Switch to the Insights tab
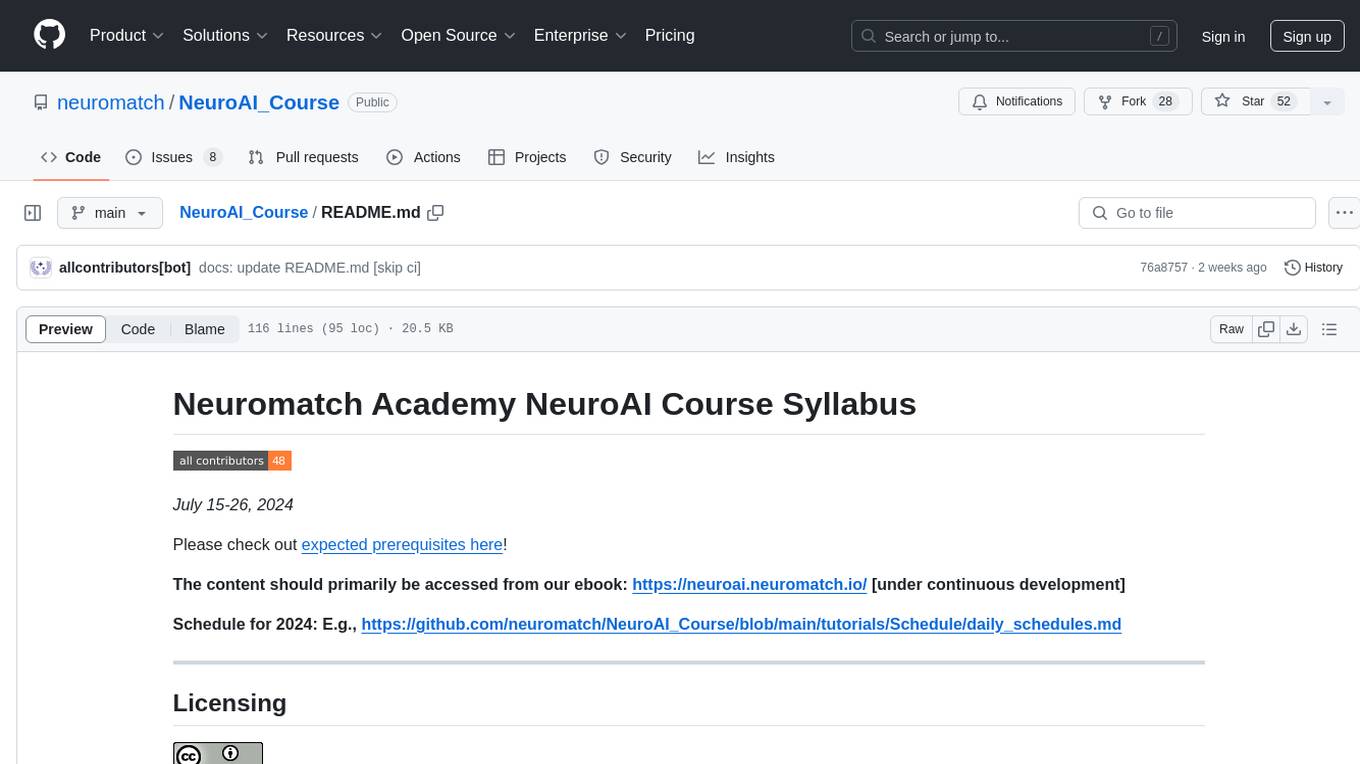Image resolution: width=1360 pixels, height=764 pixels. [736, 157]
